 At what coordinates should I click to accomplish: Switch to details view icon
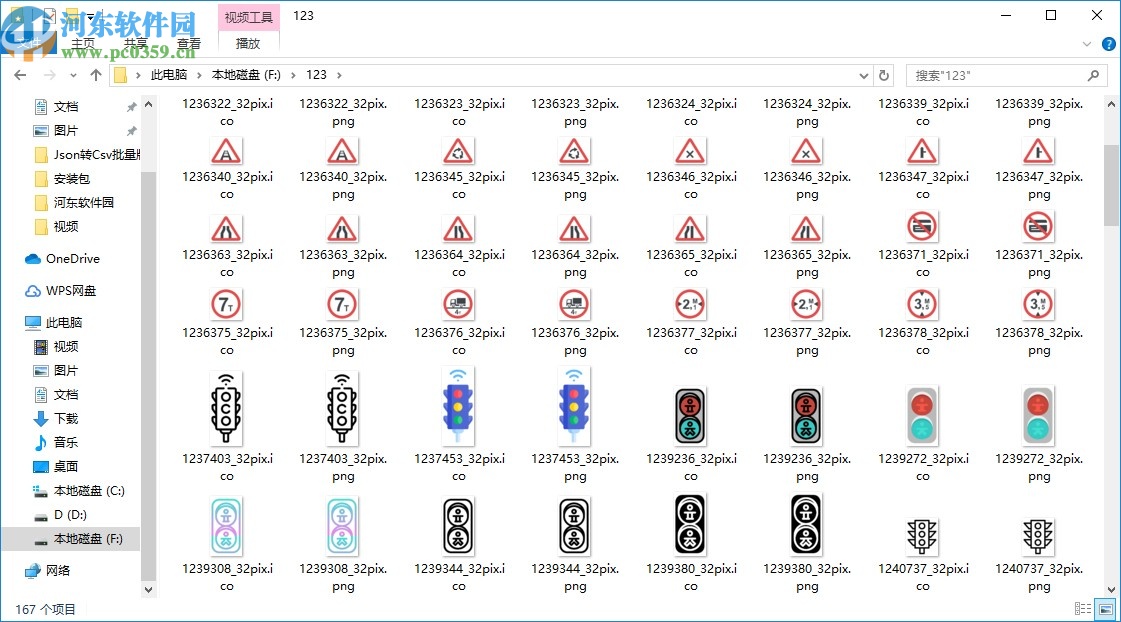coord(1083,609)
